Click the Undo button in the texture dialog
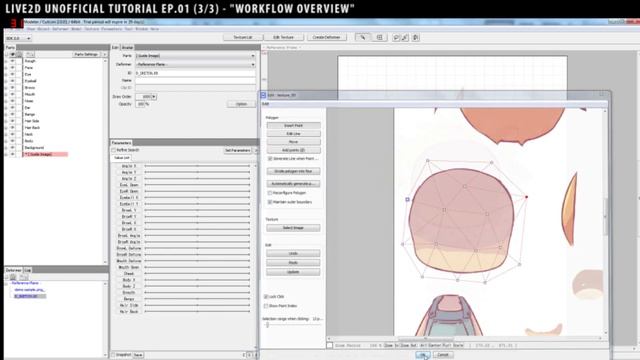 pyautogui.click(x=293, y=254)
